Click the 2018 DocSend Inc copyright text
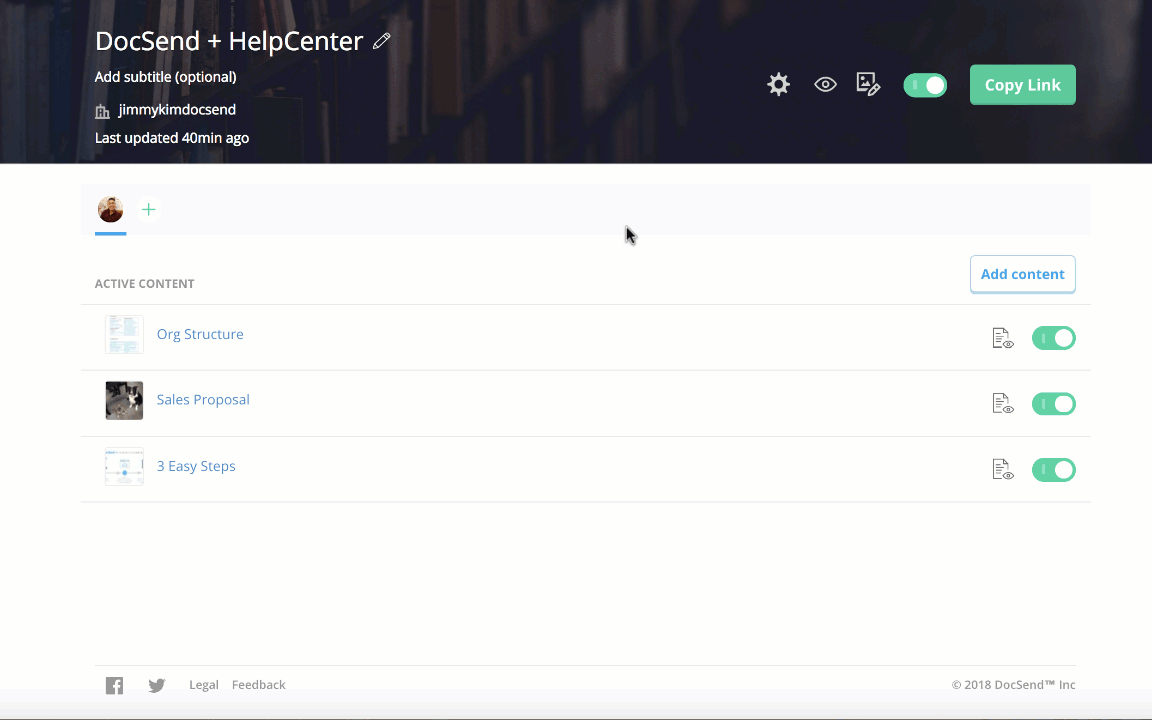Viewport: 1152px width, 720px height. coord(1013,685)
